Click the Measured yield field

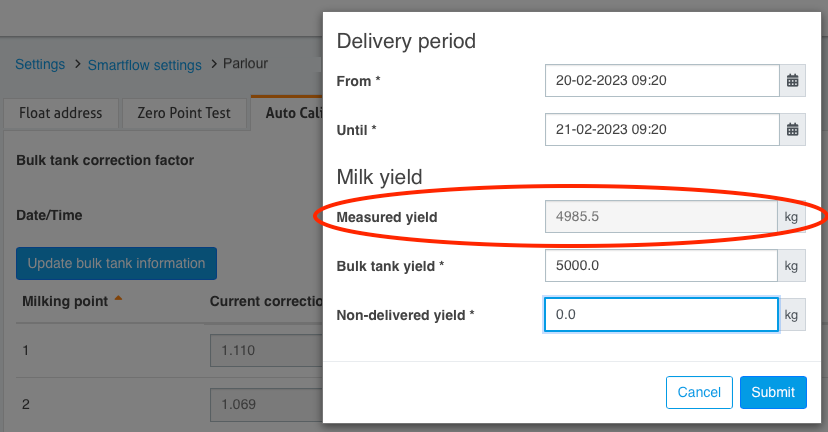coord(661,217)
